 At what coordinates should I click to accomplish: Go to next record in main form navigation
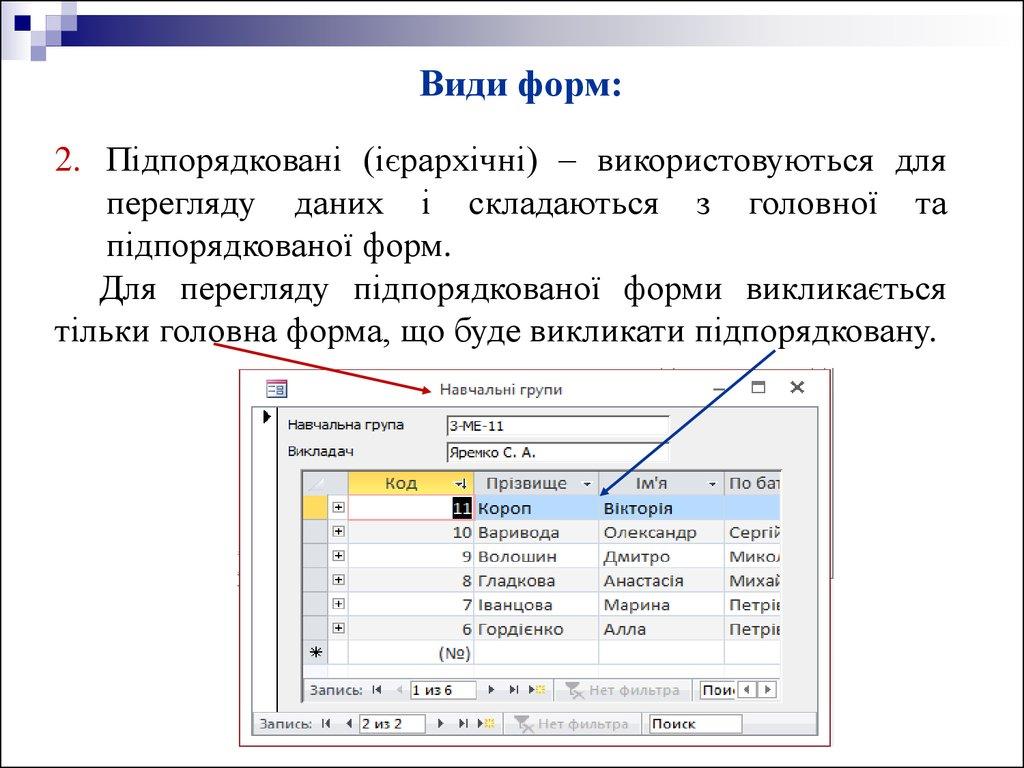click(439, 723)
